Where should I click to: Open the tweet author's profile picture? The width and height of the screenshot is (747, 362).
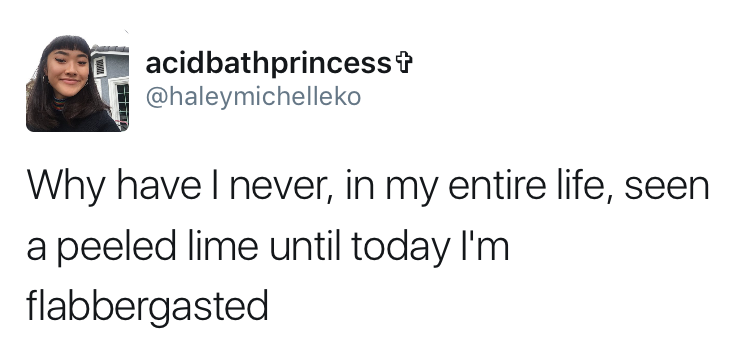pos(77,83)
